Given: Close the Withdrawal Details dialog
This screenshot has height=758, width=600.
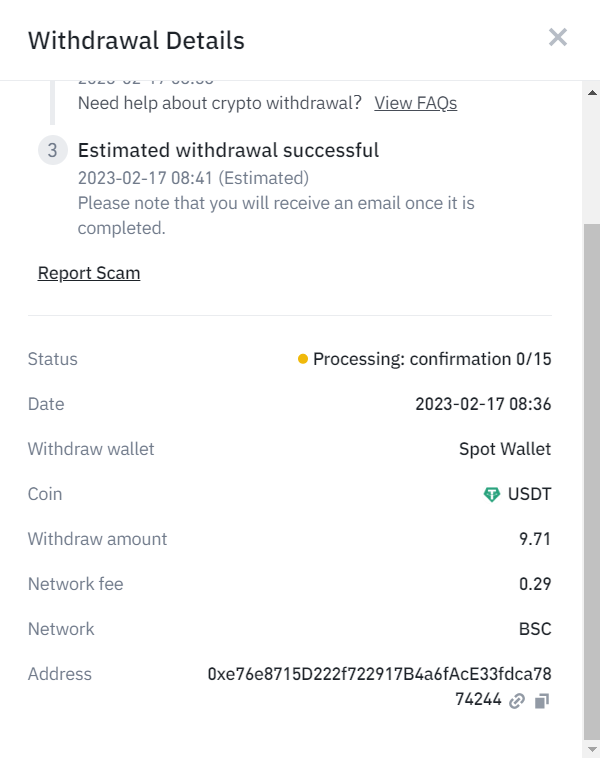Looking at the screenshot, I should [x=557, y=37].
